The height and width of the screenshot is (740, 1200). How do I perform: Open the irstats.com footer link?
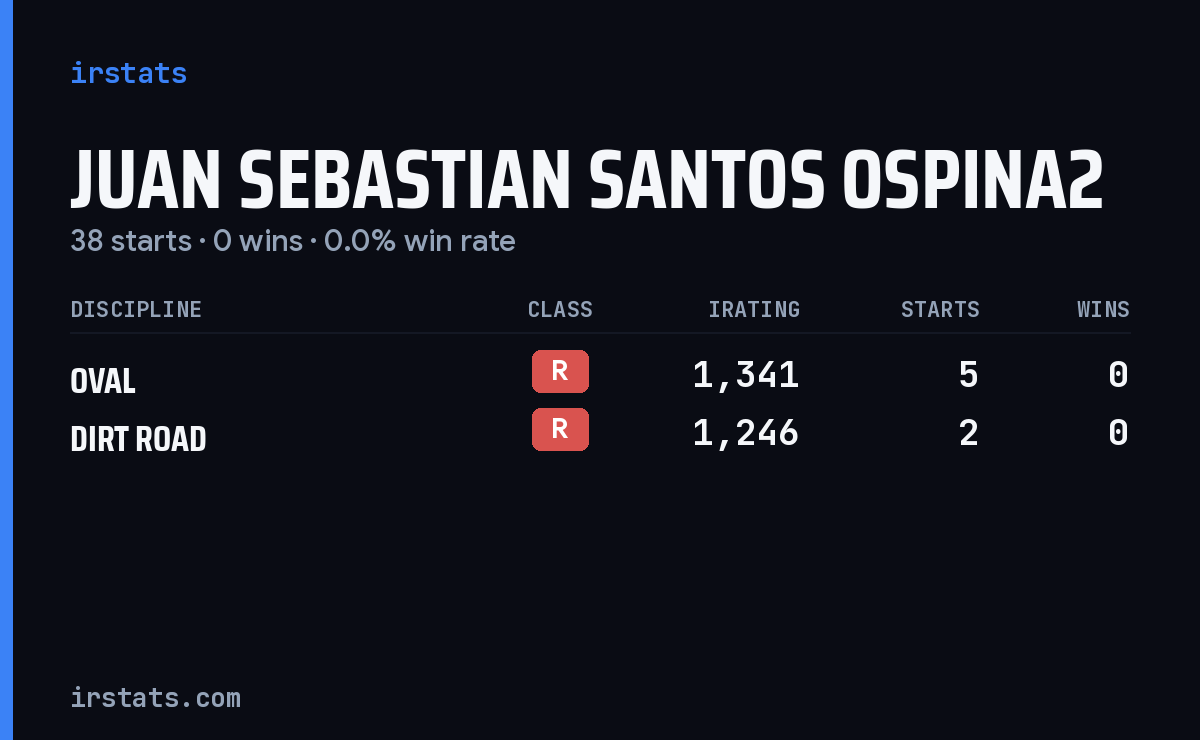click(x=155, y=697)
